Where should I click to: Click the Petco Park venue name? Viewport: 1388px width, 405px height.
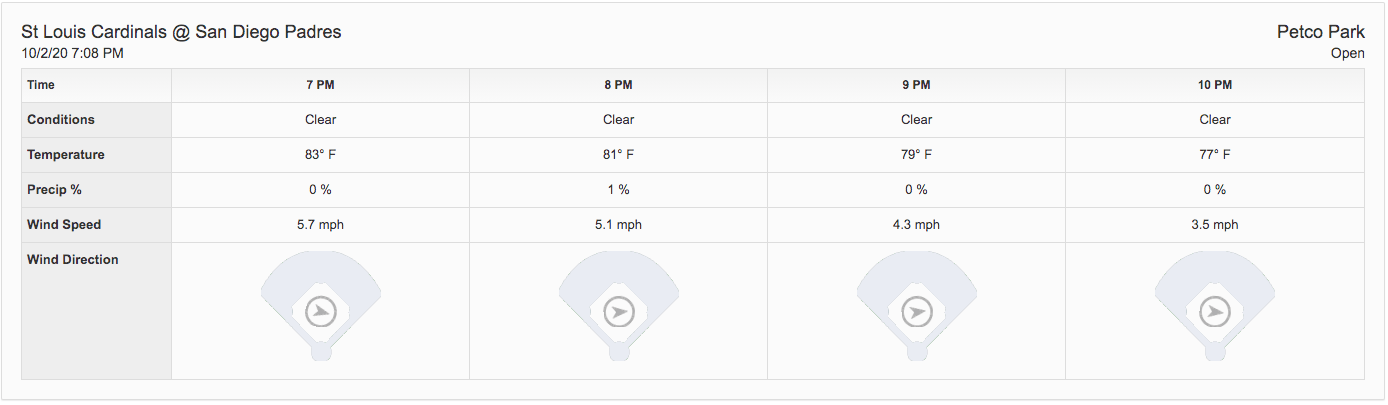[x=1320, y=32]
